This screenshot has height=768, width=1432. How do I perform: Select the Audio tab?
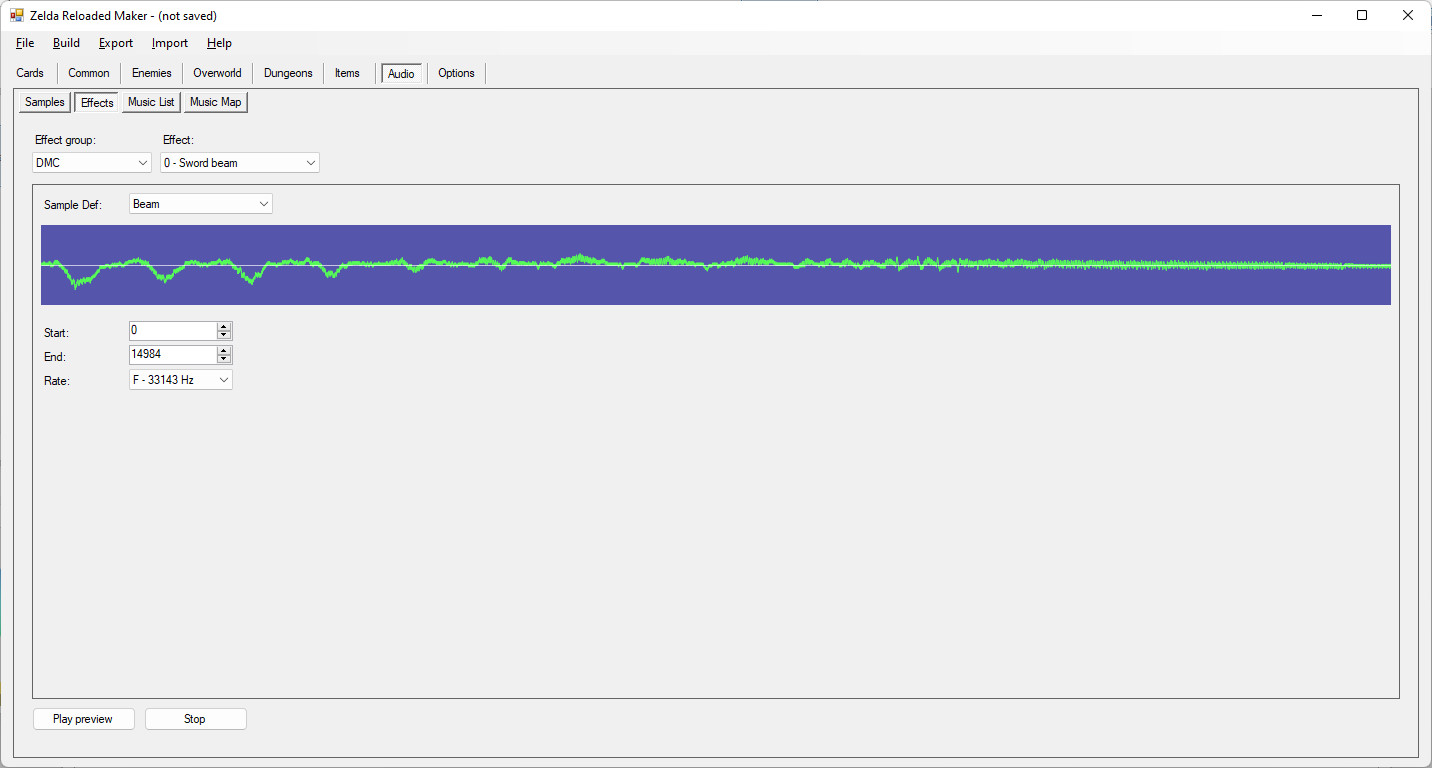tap(401, 74)
